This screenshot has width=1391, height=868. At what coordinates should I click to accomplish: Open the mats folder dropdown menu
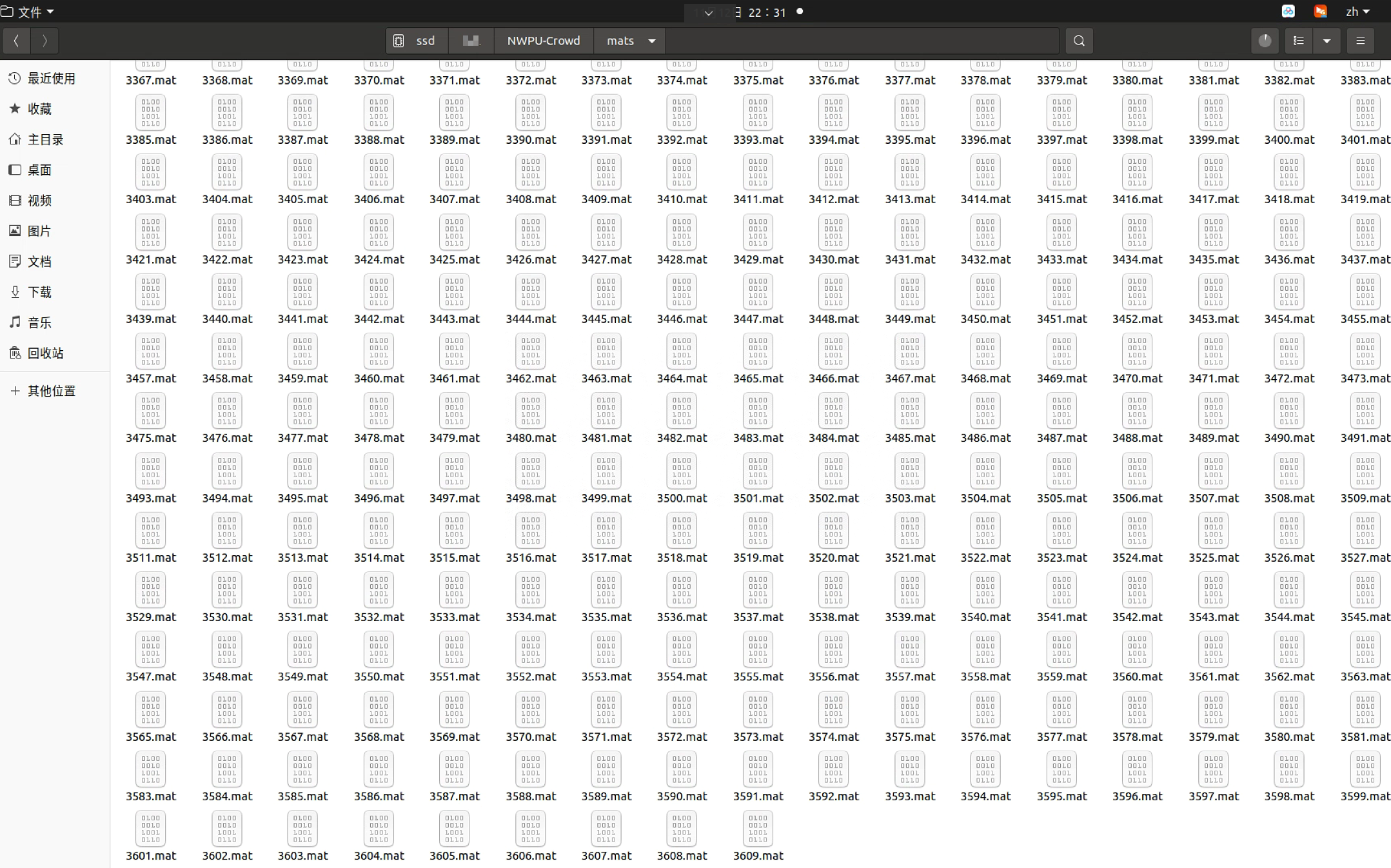pyautogui.click(x=652, y=41)
